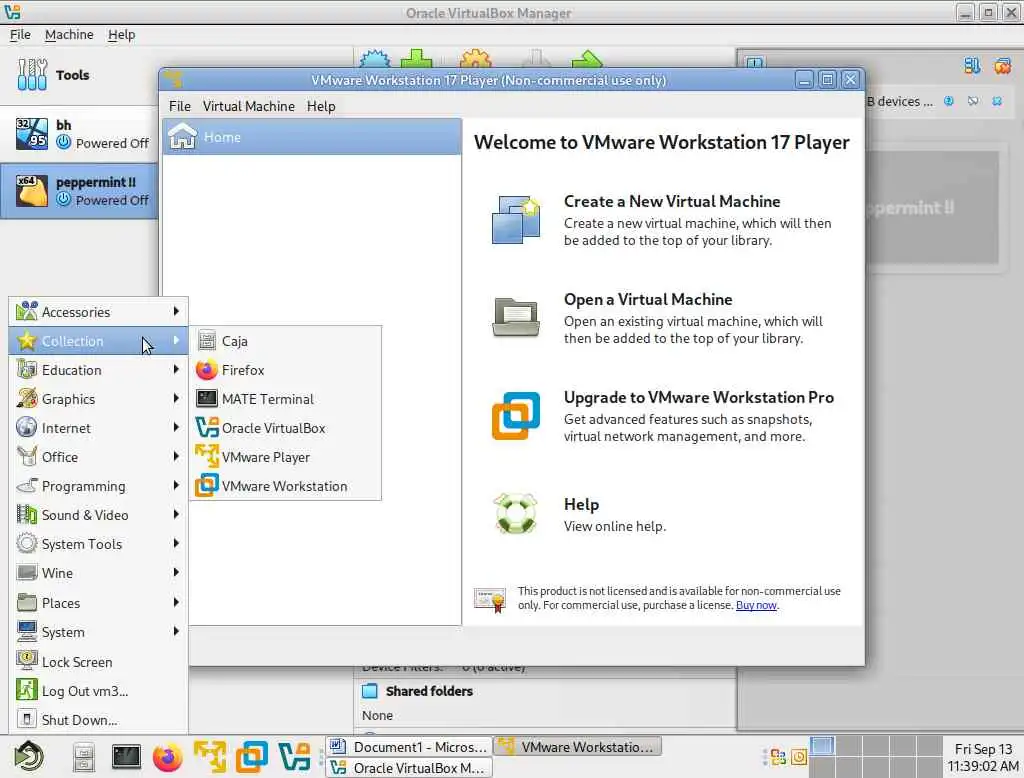This screenshot has height=778, width=1024.
Task: Expand the Collection menu category
Action: 98,341
